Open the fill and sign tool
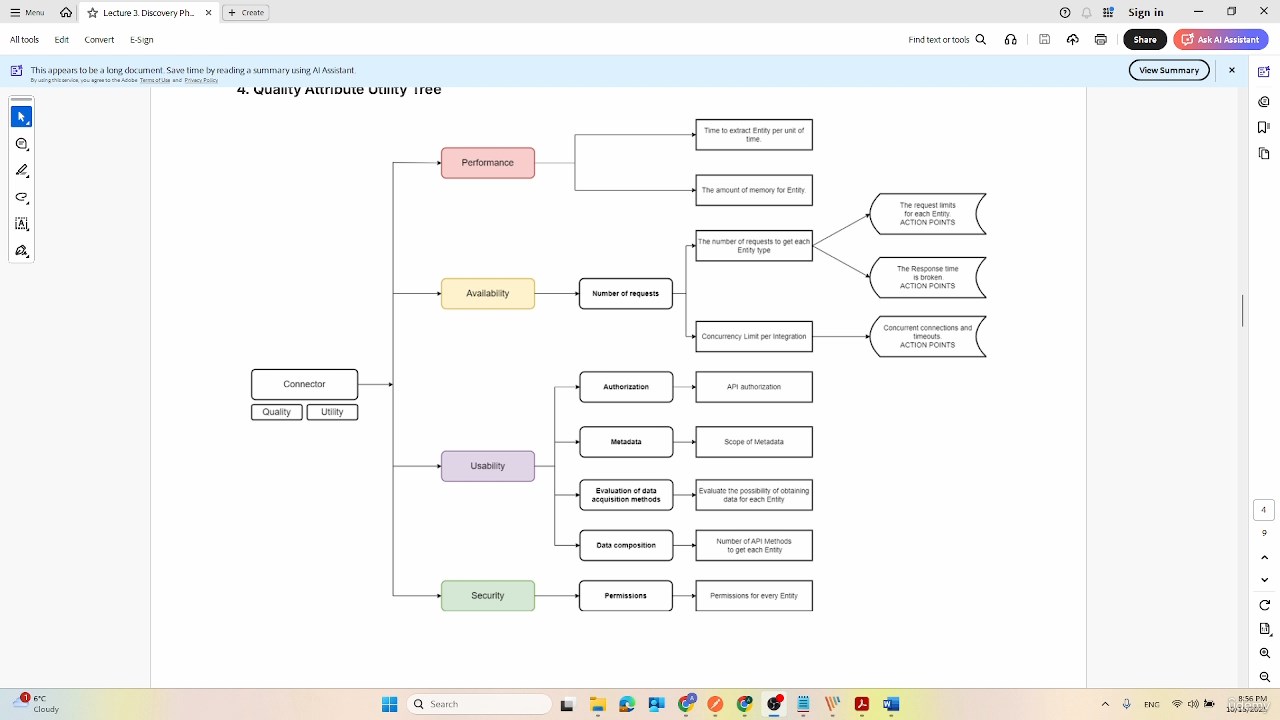Image resolution: width=1280 pixels, height=720 pixels. (21, 251)
